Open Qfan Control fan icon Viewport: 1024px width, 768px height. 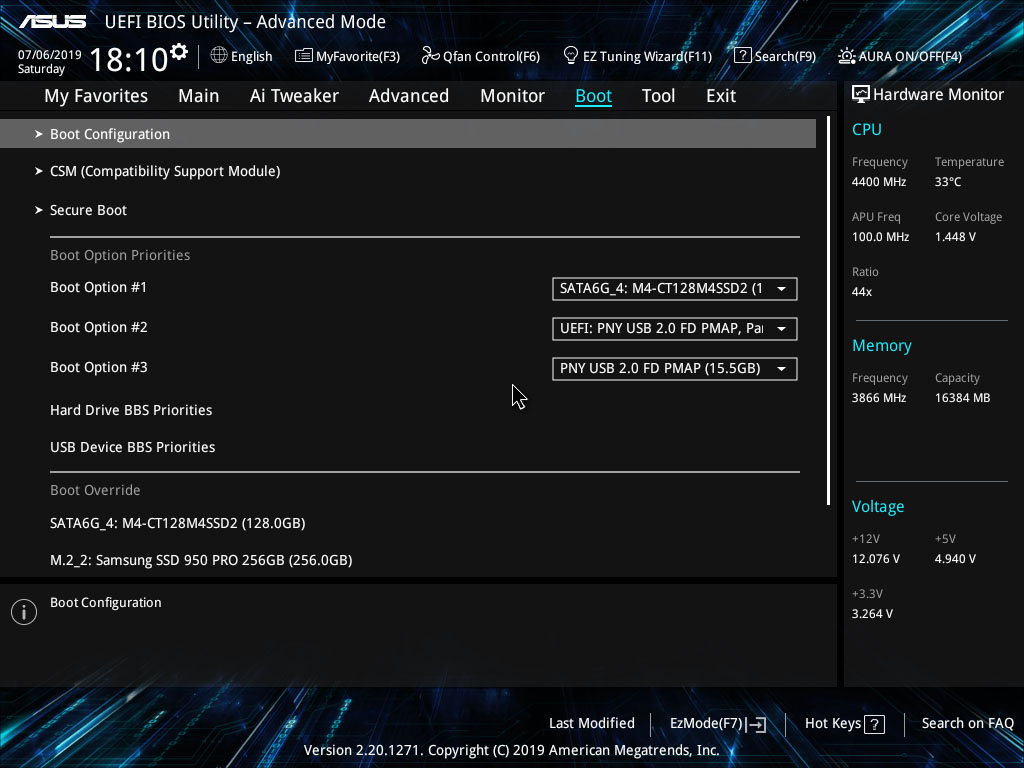pos(430,56)
